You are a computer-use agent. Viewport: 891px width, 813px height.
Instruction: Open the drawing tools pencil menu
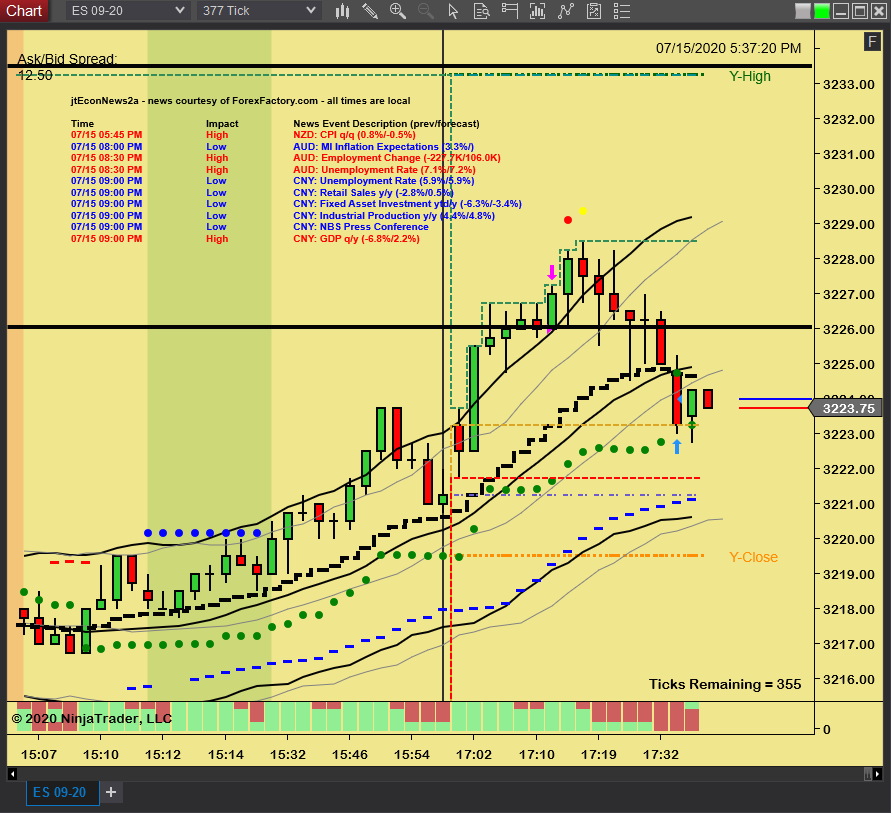370,11
